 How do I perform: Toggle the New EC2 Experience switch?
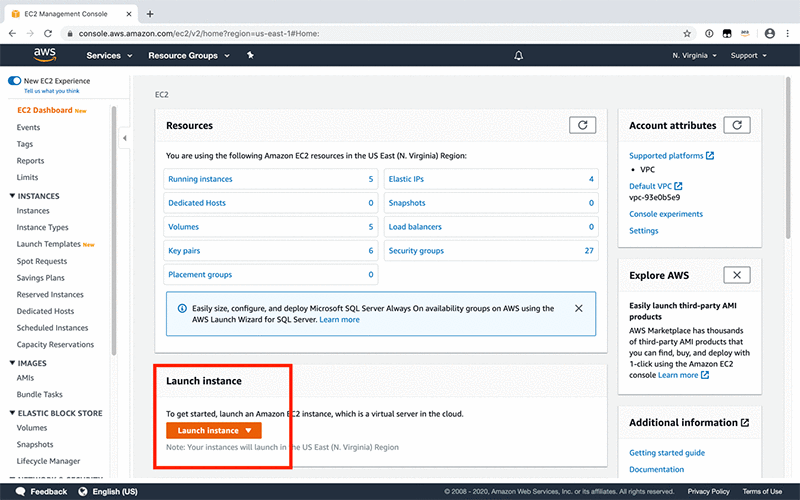[x=14, y=81]
